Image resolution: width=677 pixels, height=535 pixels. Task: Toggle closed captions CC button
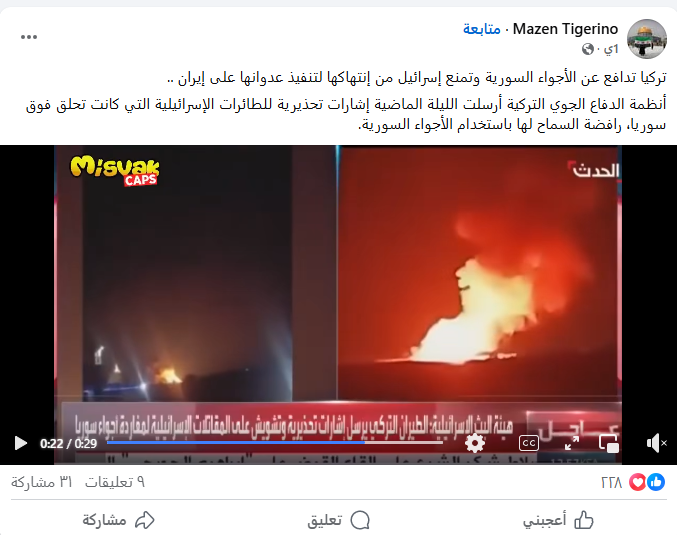click(x=529, y=443)
